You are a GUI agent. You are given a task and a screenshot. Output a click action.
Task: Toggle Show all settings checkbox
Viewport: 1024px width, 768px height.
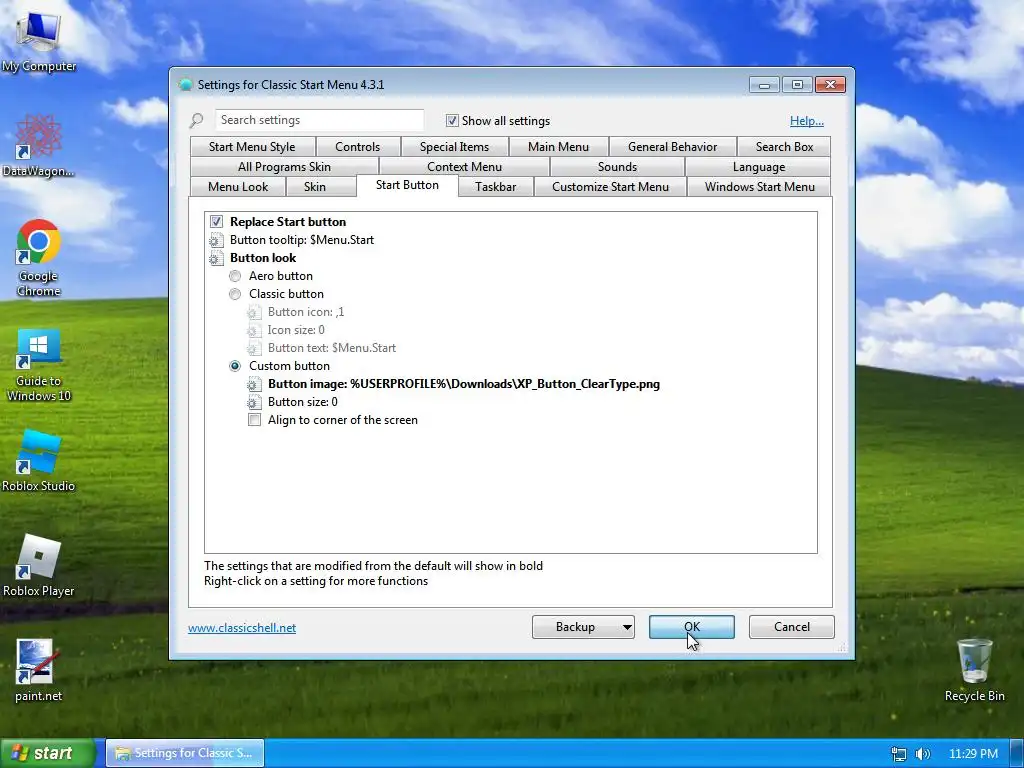[x=452, y=121]
